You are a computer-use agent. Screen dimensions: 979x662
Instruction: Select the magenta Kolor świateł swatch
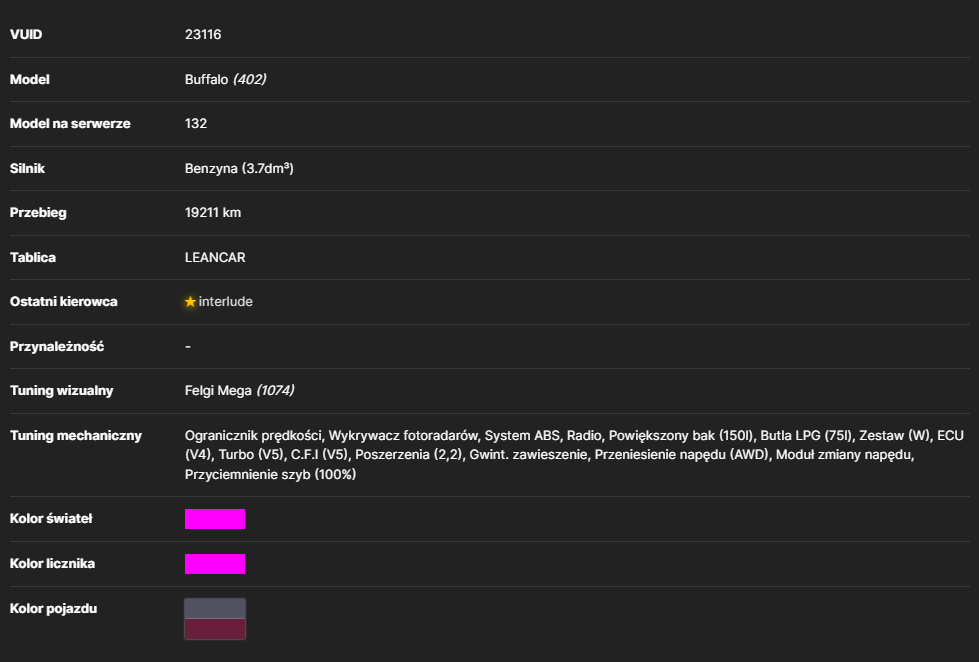click(x=215, y=519)
